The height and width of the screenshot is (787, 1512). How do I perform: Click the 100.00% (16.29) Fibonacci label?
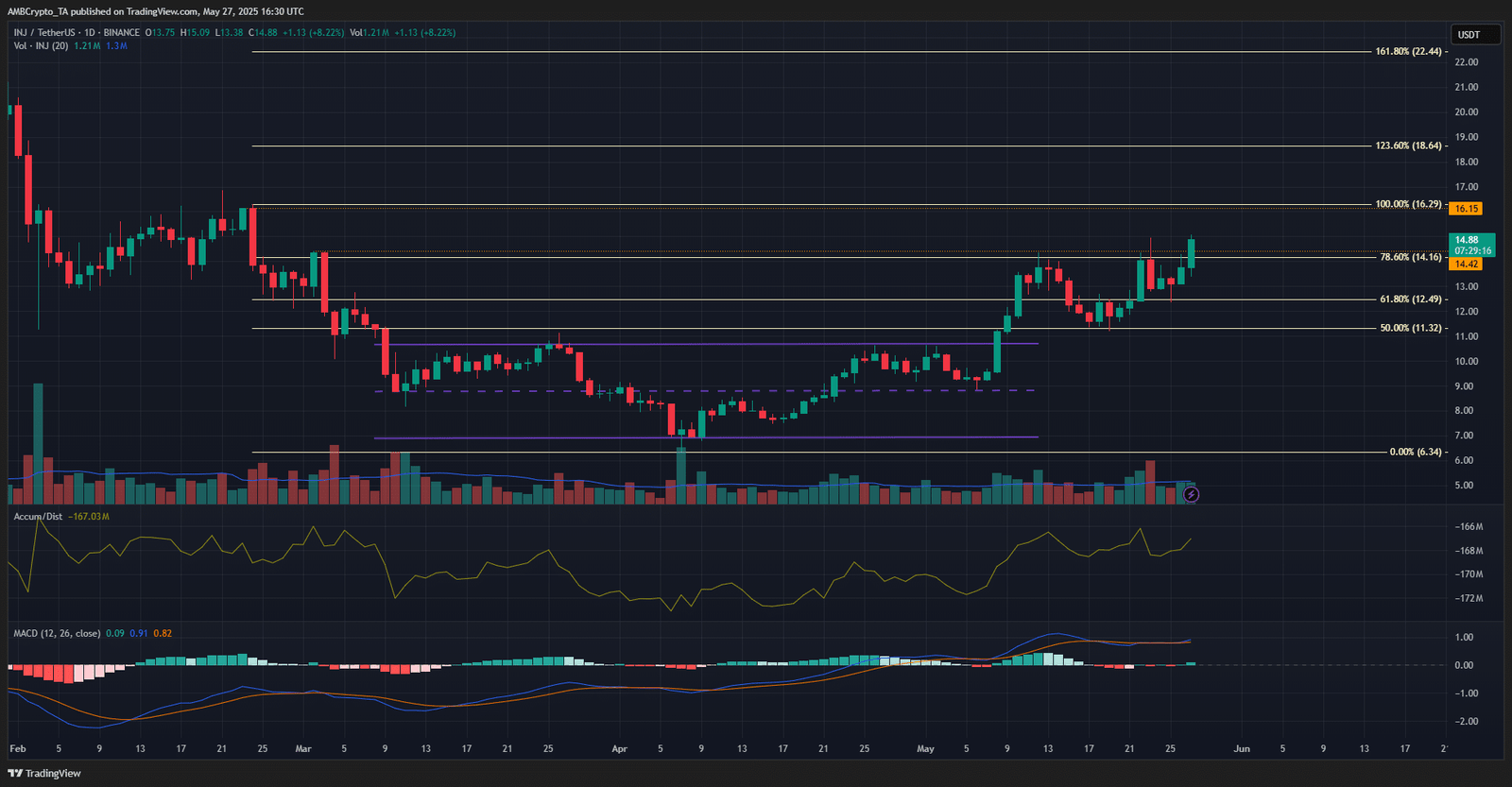[x=1408, y=204]
